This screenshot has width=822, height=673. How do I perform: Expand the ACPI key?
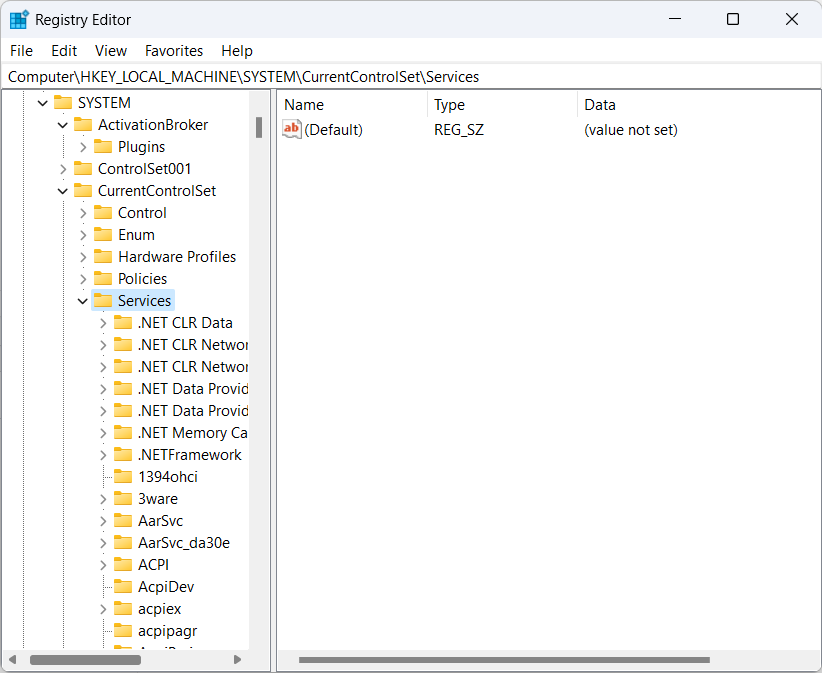tap(103, 566)
